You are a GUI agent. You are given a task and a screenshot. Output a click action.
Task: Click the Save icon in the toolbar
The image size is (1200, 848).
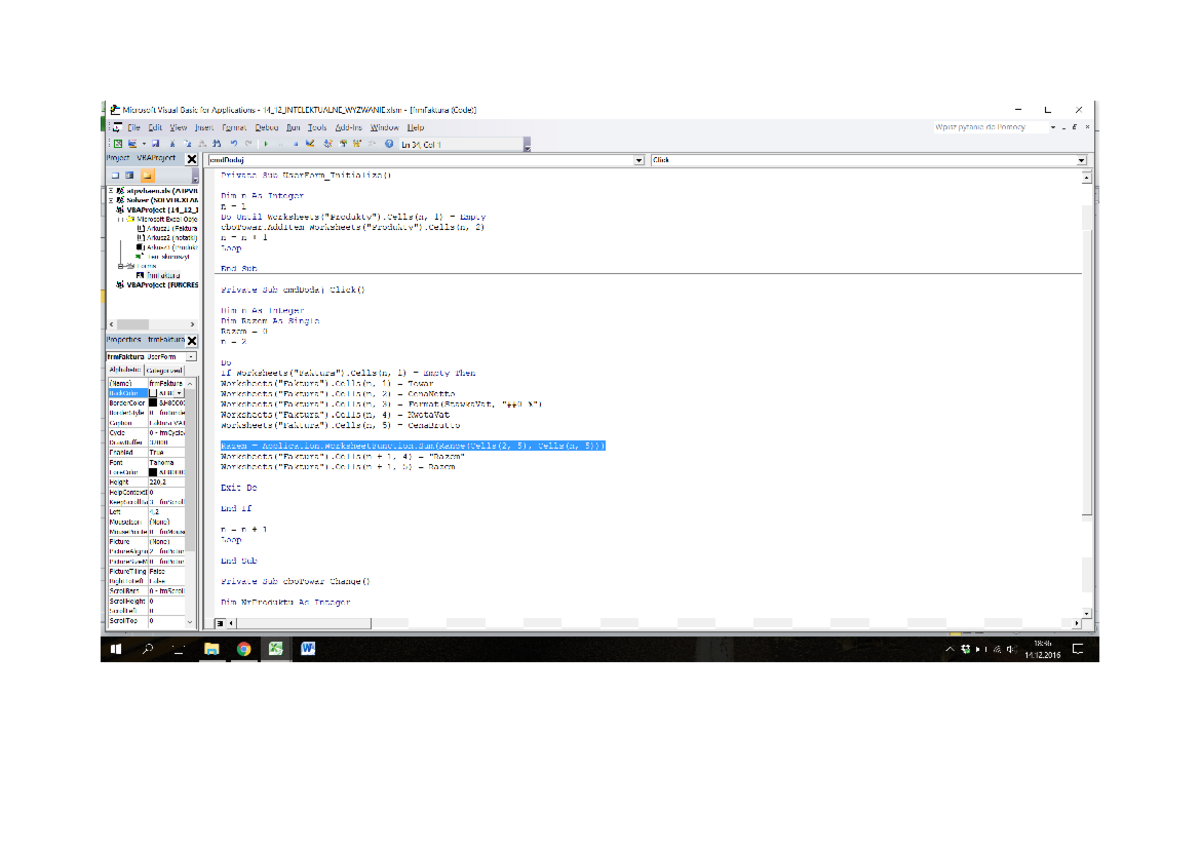click(x=156, y=144)
